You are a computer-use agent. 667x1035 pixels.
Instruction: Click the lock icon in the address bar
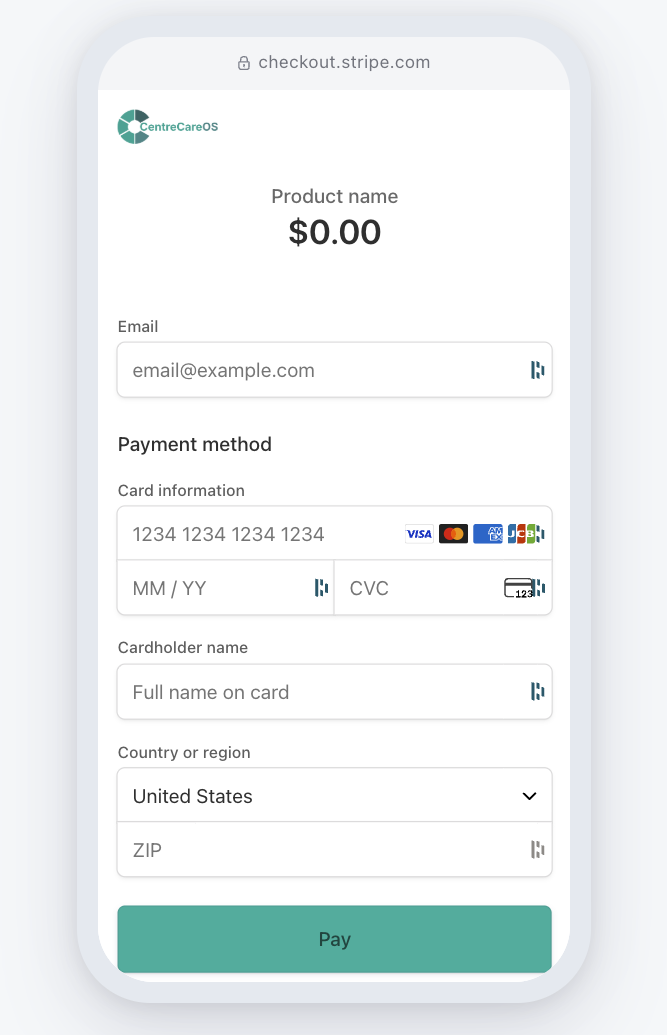(x=243, y=62)
